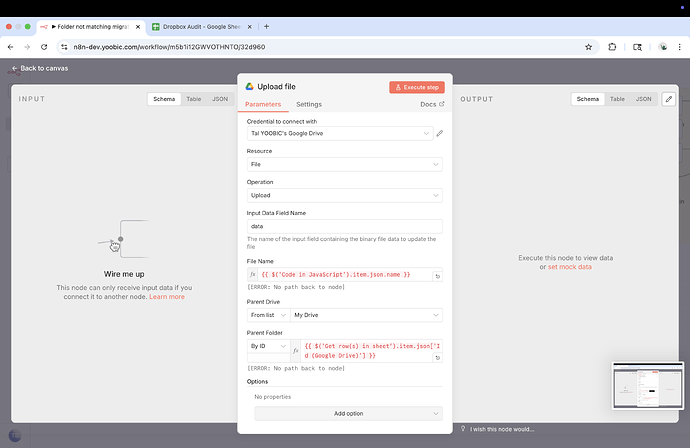Select JSON view in OUTPUT panel
Viewport: 690px width, 448px height.
[x=643, y=99]
